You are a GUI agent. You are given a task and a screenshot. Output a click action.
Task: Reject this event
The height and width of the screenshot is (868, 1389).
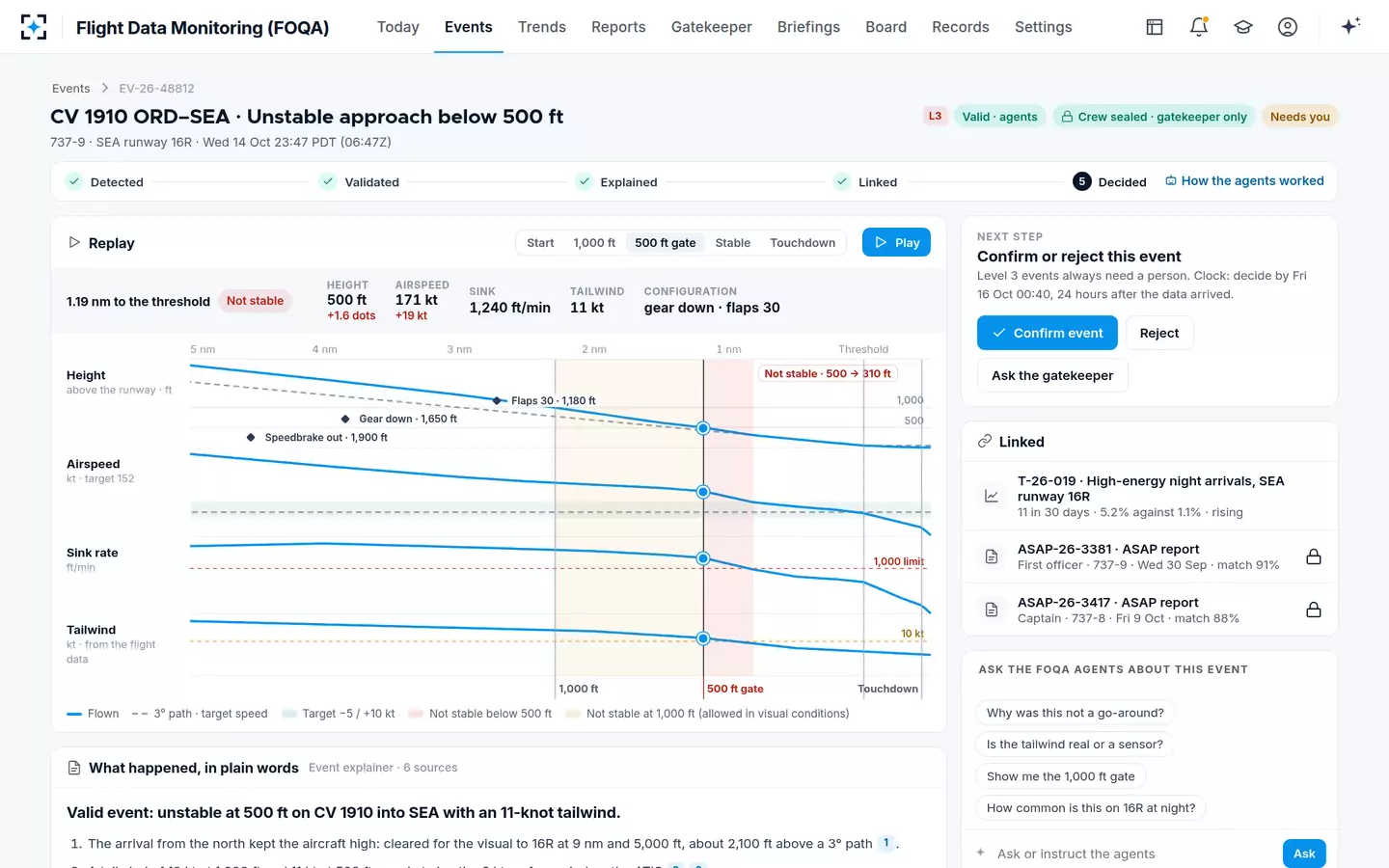(x=1159, y=333)
